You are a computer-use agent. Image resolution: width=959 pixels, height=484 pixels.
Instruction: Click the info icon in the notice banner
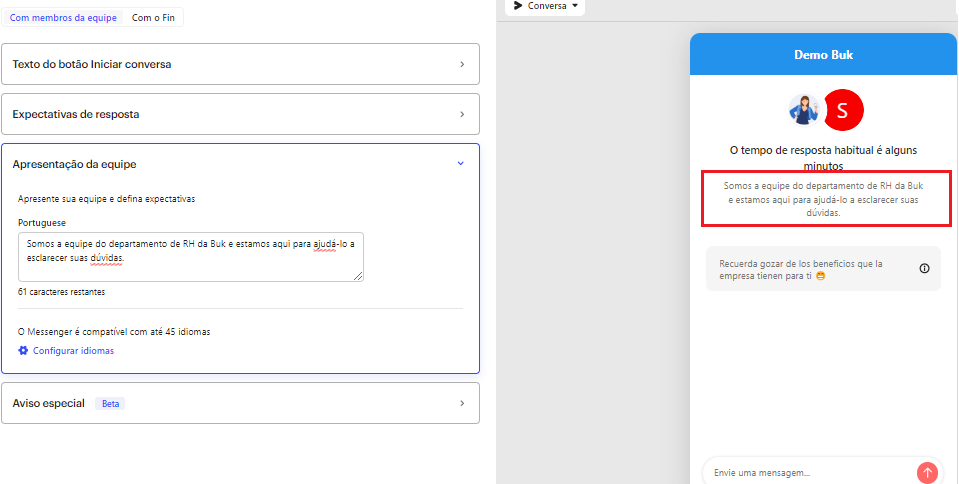[924, 268]
